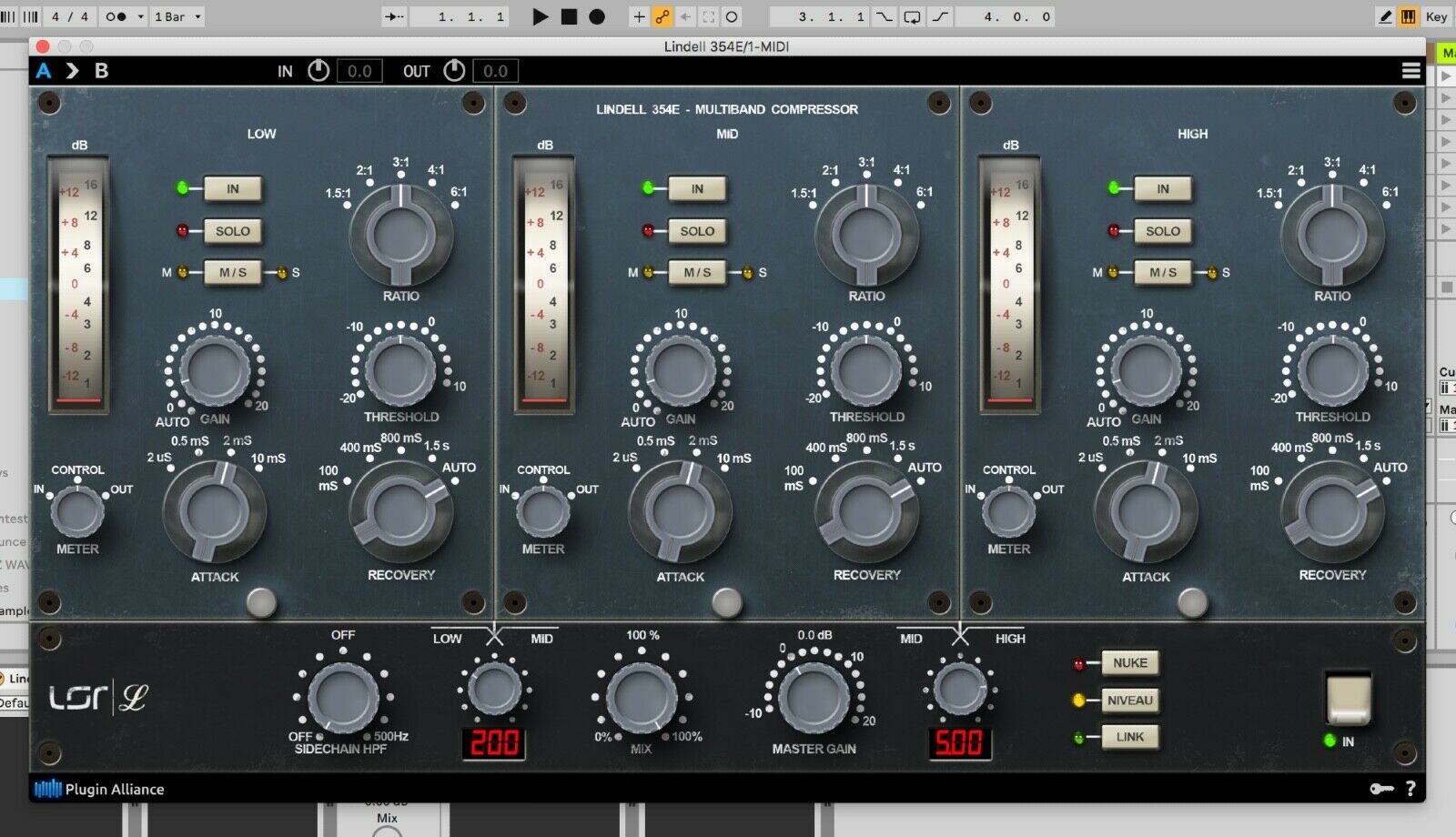Click the IN level knob in header
Image resolution: width=1456 pixels, height=837 pixels.
click(318, 70)
